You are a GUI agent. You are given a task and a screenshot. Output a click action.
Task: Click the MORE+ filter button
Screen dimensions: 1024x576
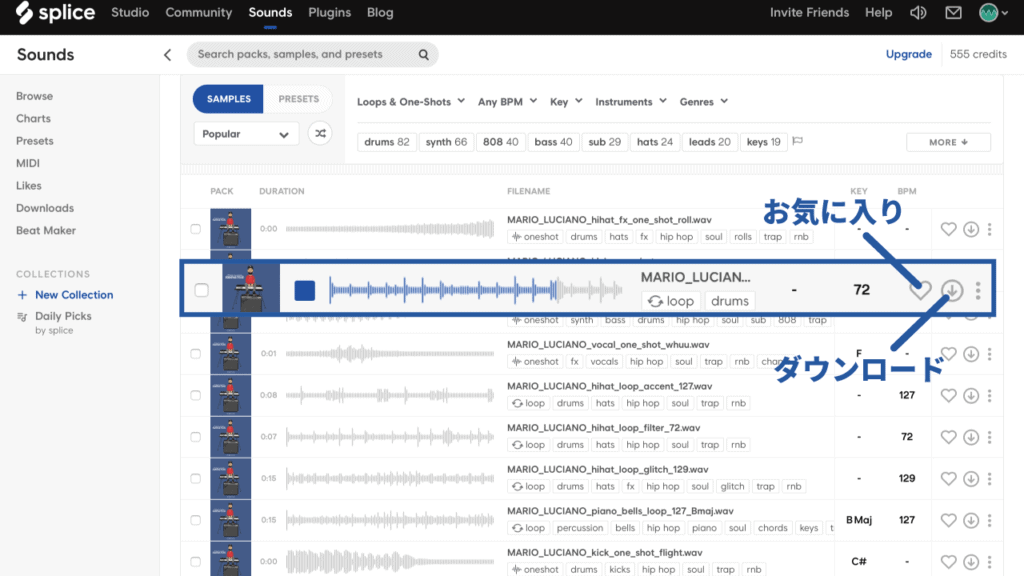(x=948, y=142)
